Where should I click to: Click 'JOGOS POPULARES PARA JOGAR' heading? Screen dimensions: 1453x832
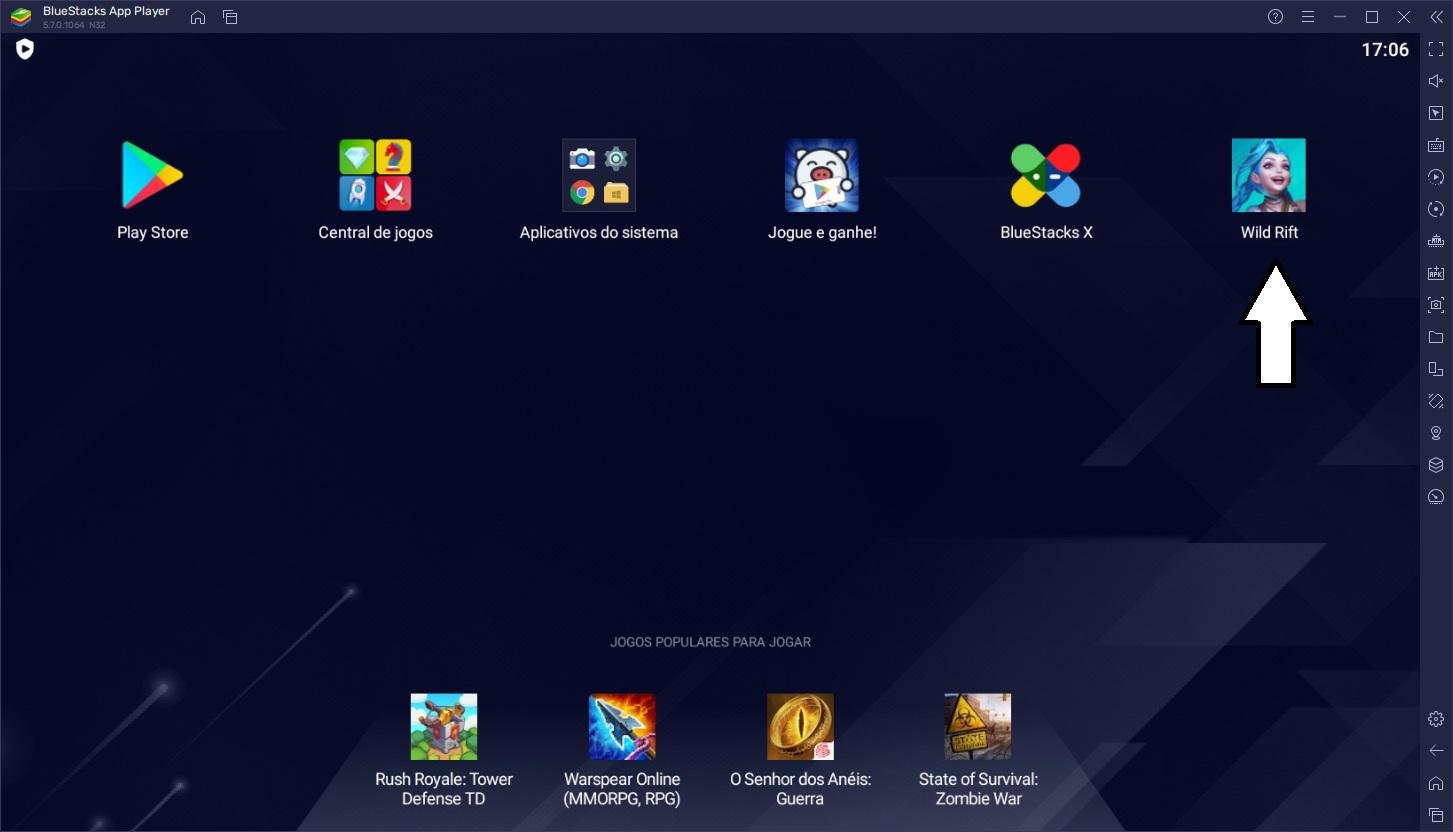pyautogui.click(x=710, y=642)
